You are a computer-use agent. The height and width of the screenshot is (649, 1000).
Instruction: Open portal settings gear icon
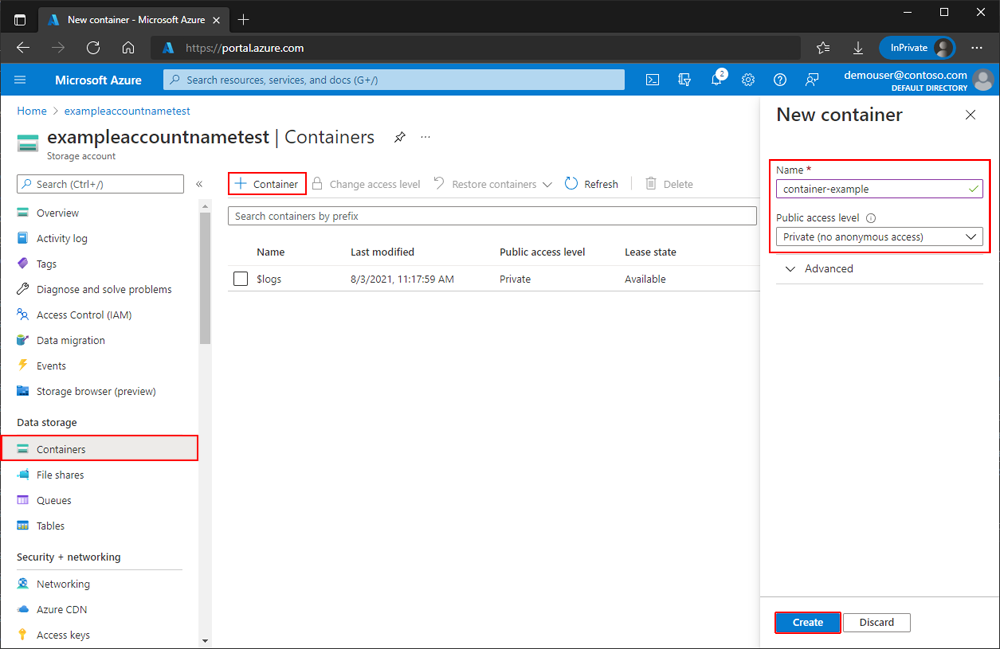pyautogui.click(x=748, y=80)
